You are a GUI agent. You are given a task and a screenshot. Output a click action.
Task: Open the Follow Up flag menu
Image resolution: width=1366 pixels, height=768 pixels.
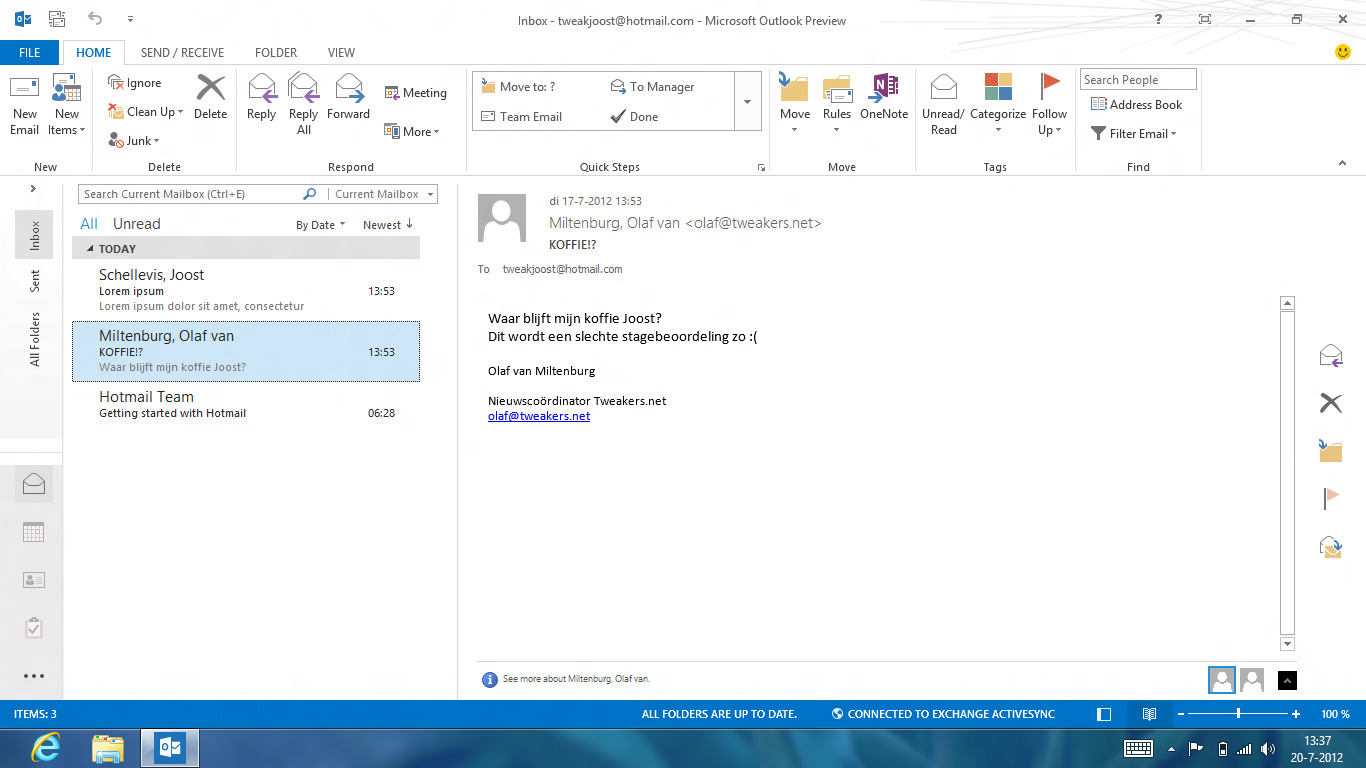pos(1050,105)
